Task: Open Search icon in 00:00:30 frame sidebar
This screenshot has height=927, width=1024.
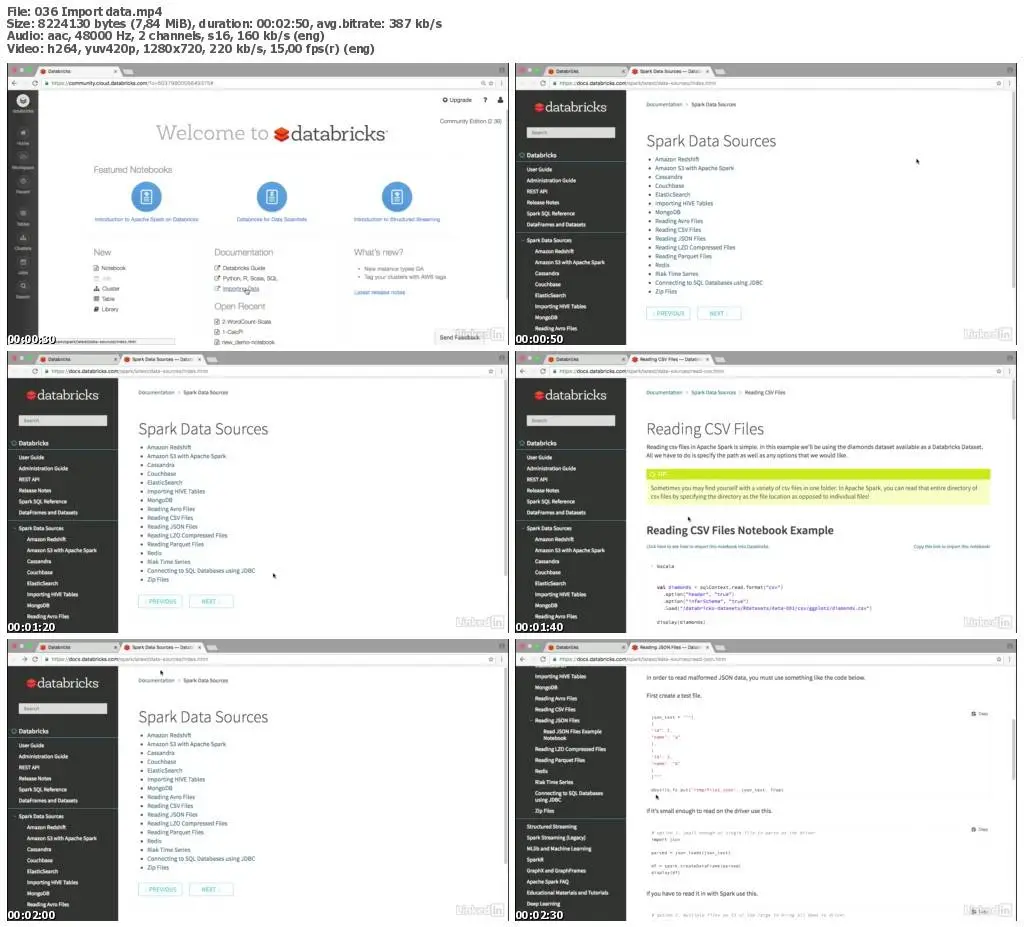Action: pyautogui.click(x=23, y=286)
